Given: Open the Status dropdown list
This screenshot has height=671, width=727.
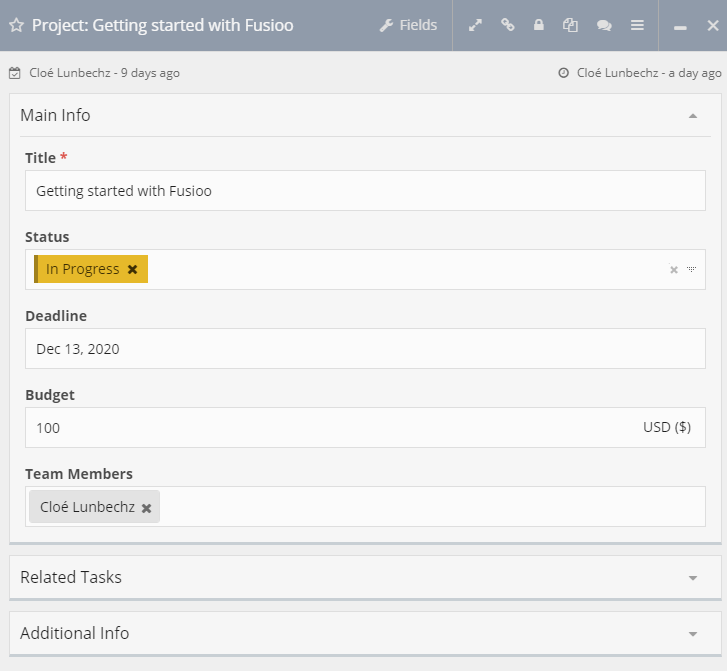Looking at the screenshot, I should coord(691,270).
